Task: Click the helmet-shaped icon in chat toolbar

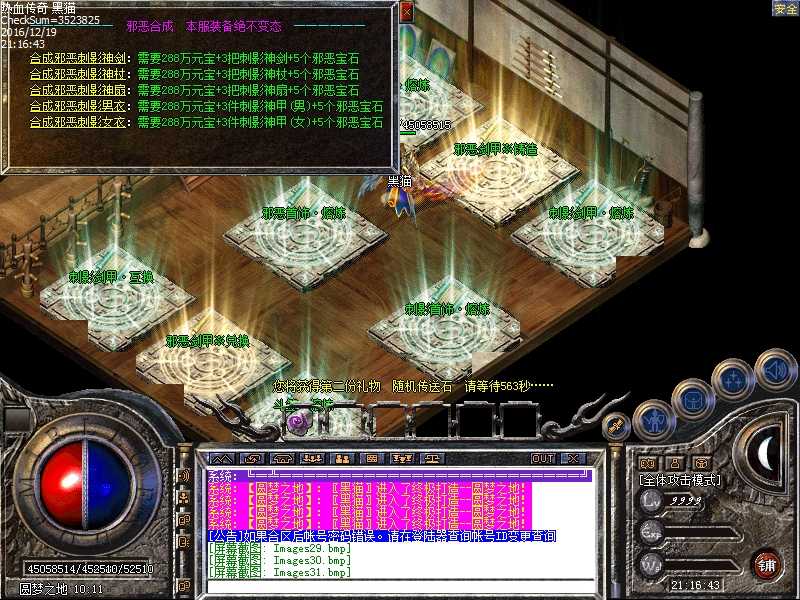Action: [x=282, y=458]
